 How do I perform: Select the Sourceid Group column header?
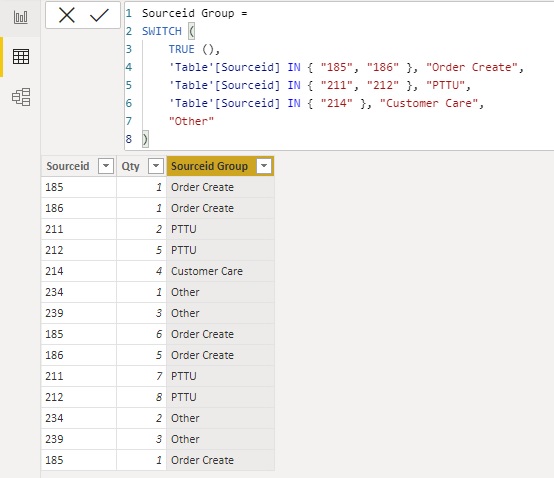pyautogui.click(x=220, y=166)
